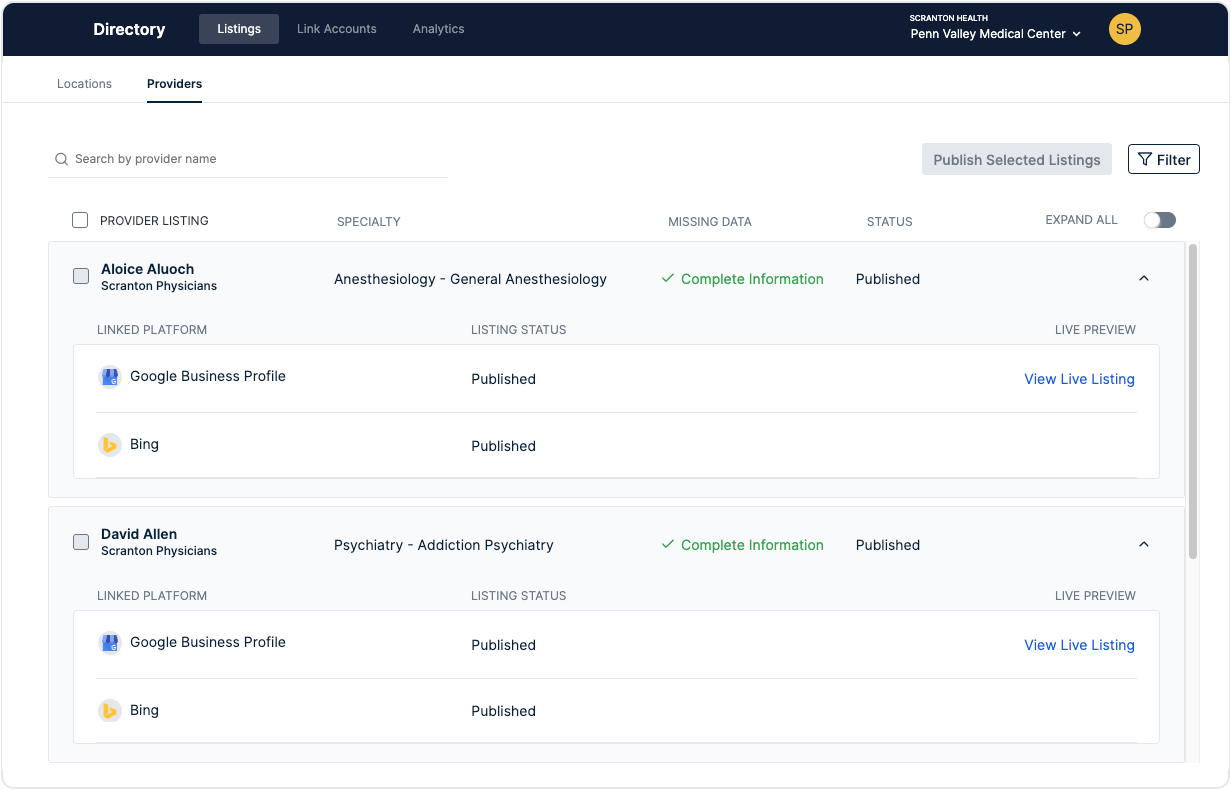Click the Bing icon under Aloice Aluoch
The image size is (1231, 790).
tap(110, 445)
